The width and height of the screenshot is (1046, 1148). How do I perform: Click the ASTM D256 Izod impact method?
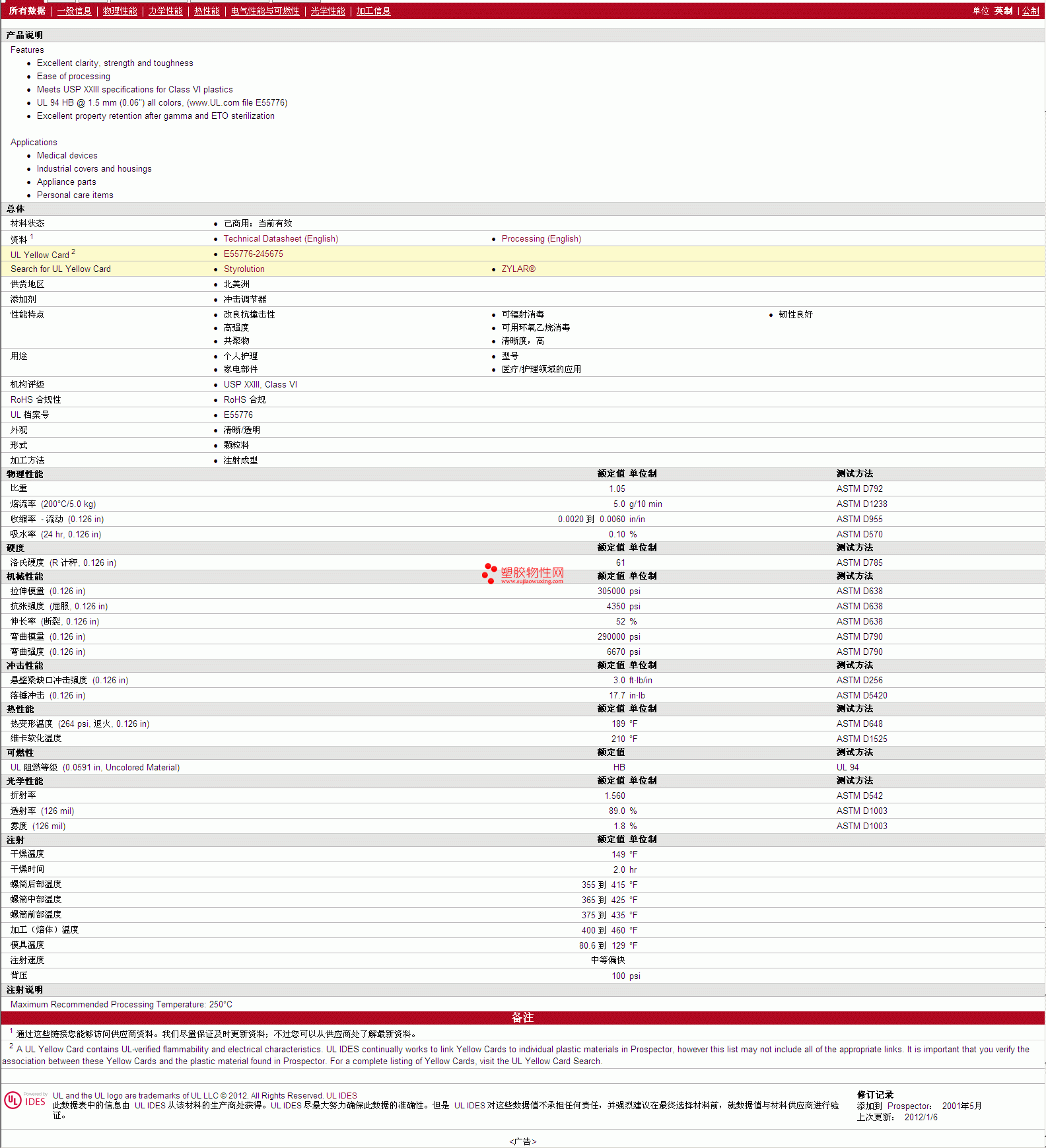coord(859,681)
